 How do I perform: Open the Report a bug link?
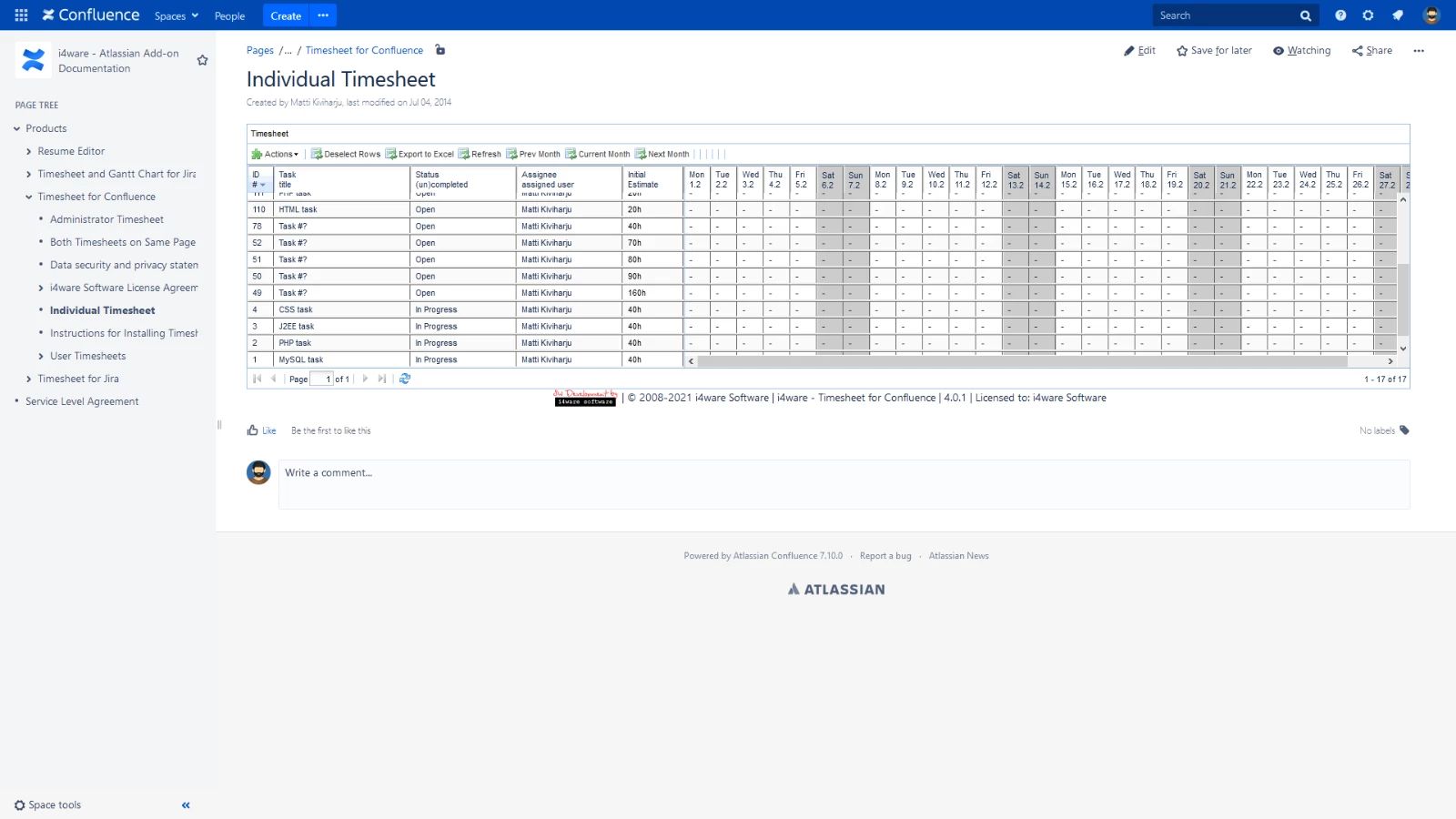click(885, 556)
